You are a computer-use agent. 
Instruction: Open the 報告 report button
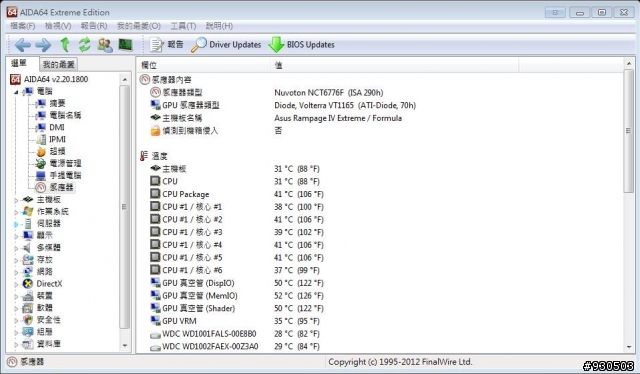167,45
